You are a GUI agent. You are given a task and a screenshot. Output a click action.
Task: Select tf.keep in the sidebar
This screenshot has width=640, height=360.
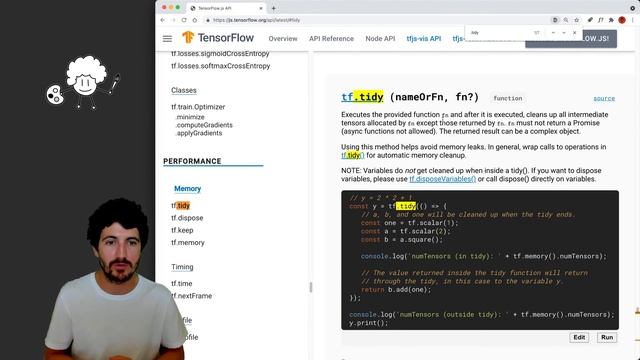(182, 230)
